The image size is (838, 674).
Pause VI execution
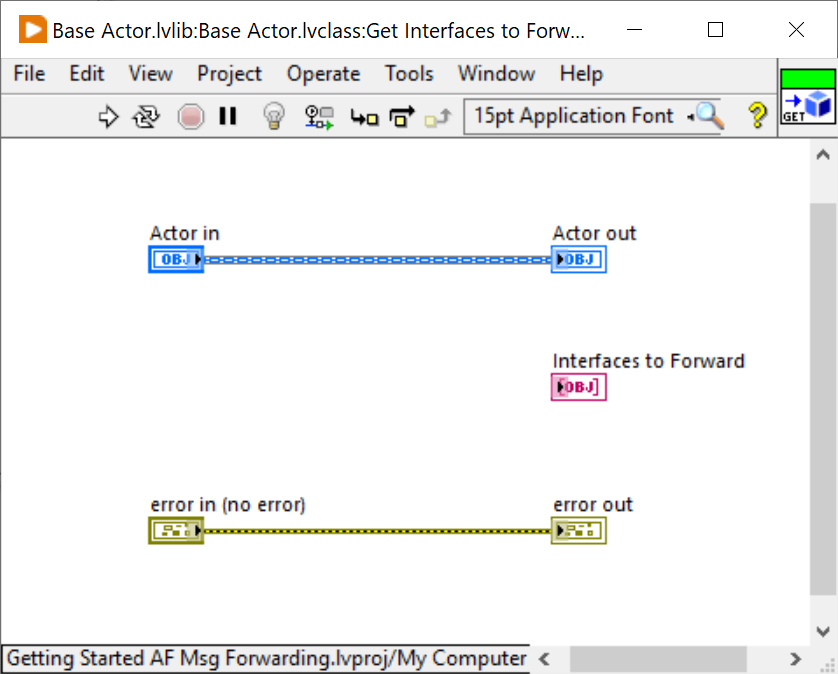(228, 116)
